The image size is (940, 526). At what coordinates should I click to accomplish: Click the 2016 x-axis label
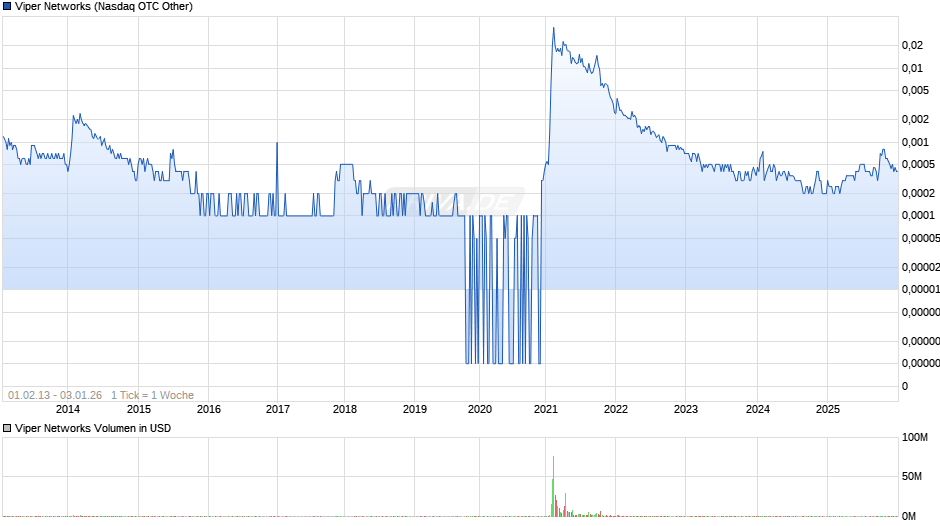209,409
